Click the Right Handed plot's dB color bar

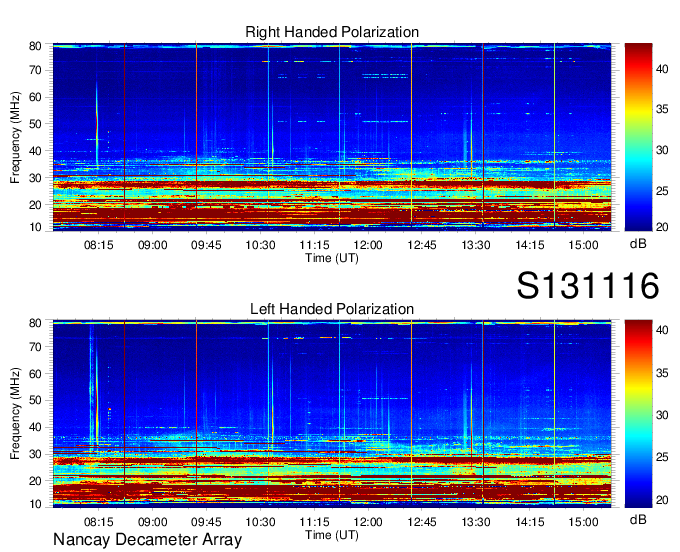[638, 137]
